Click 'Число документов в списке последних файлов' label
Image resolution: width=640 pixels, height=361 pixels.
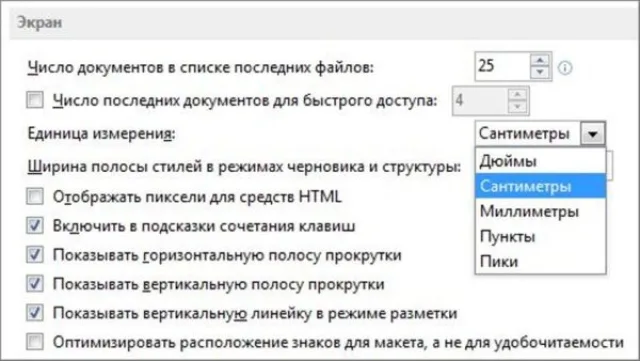point(200,67)
